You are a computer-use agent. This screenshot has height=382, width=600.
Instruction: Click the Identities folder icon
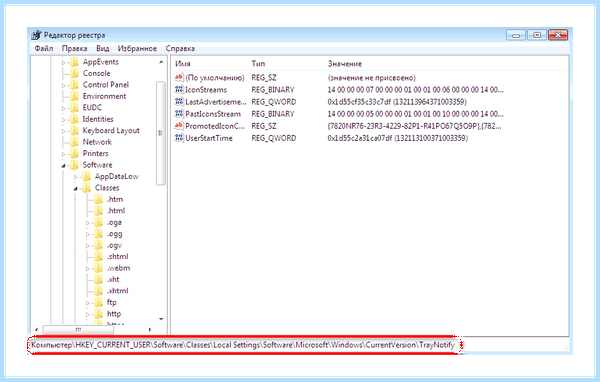[x=75, y=119]
